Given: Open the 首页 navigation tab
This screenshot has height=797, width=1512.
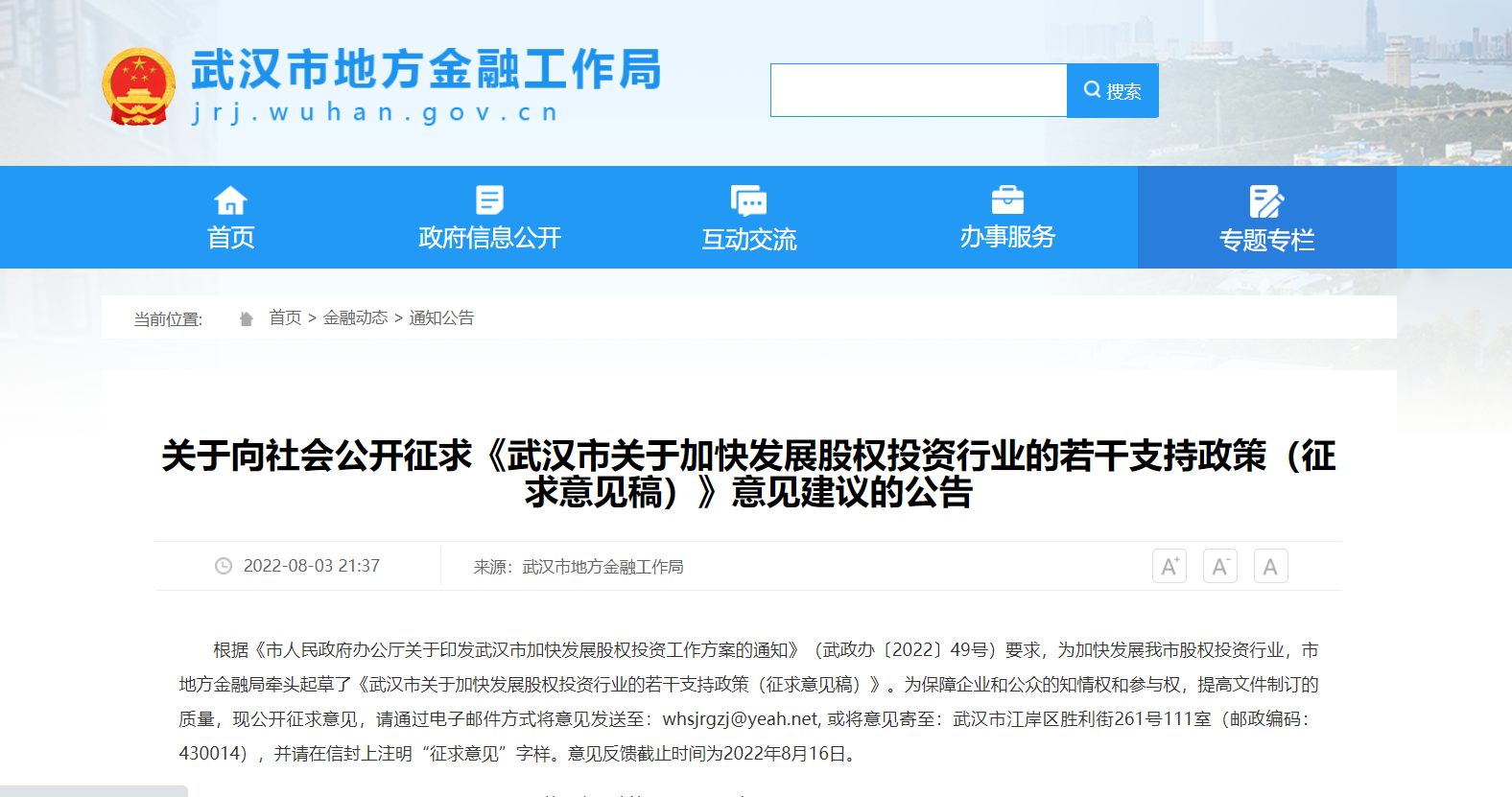Looking at the screenshot, I should pos(231,237).
